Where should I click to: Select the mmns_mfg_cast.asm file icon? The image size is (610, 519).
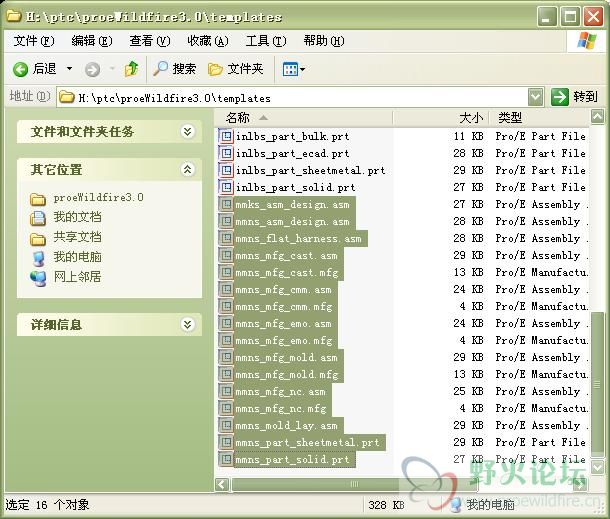tap(226, 255)
